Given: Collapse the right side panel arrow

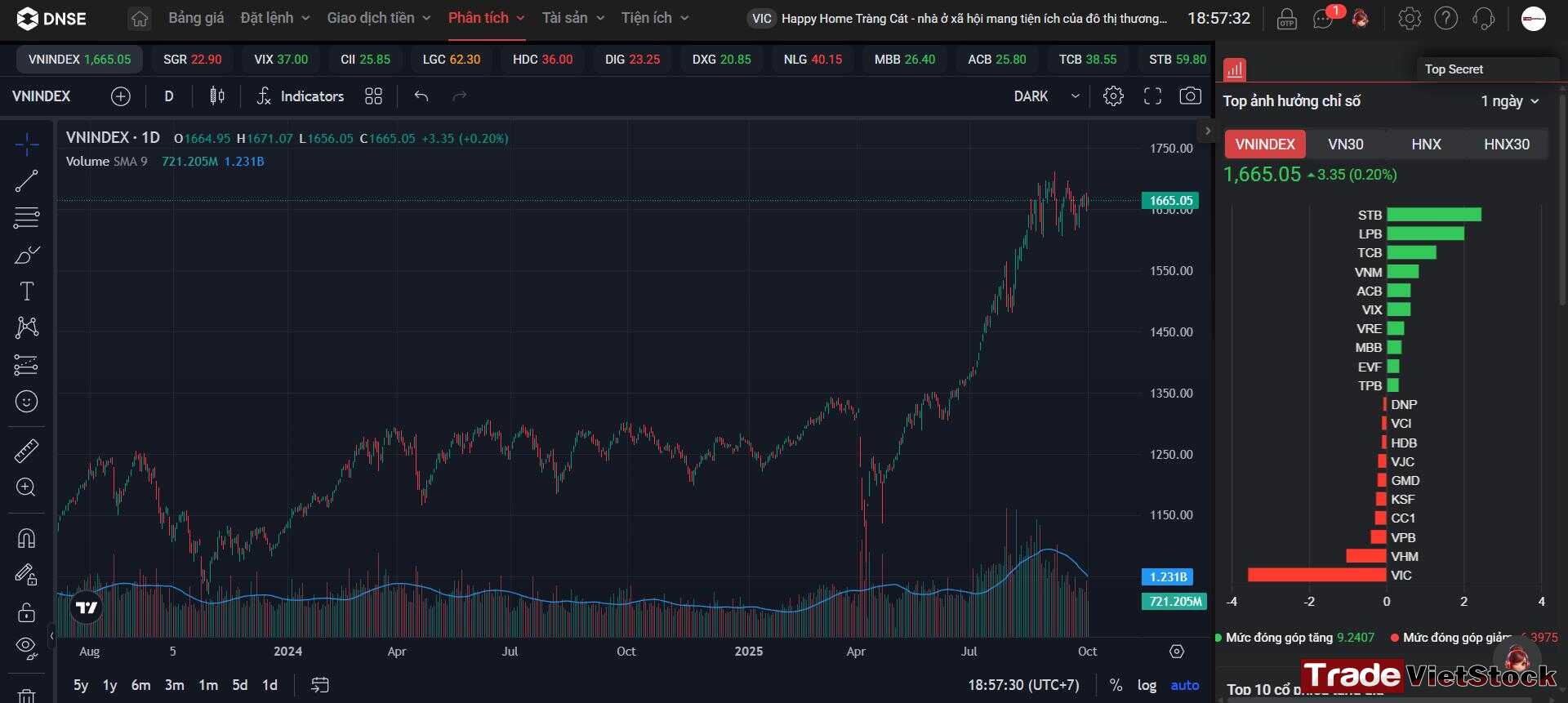Looking at the screenshot, I should 1208,131.
